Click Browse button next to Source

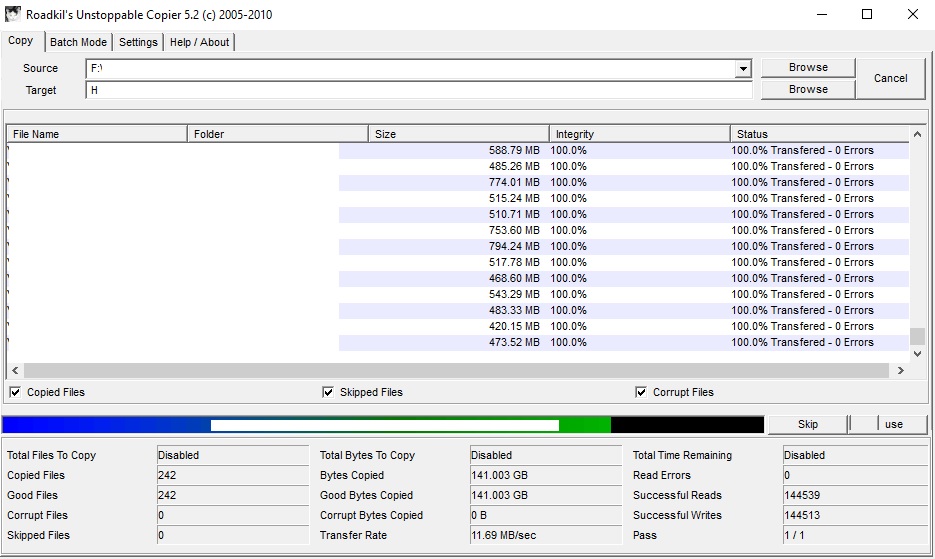tap(808, 67)
